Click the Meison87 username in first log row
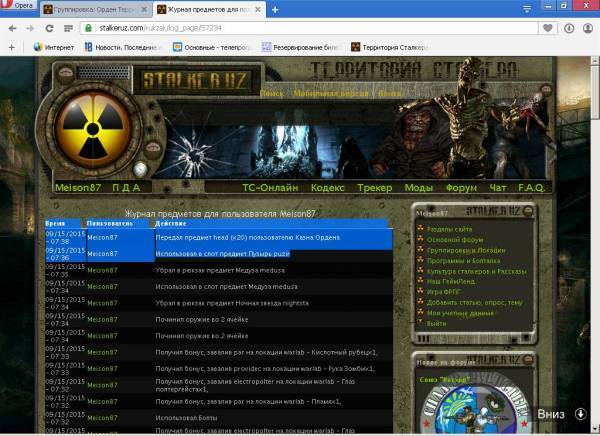This screenshot has width=600, height=436. (x=102, y=238)
